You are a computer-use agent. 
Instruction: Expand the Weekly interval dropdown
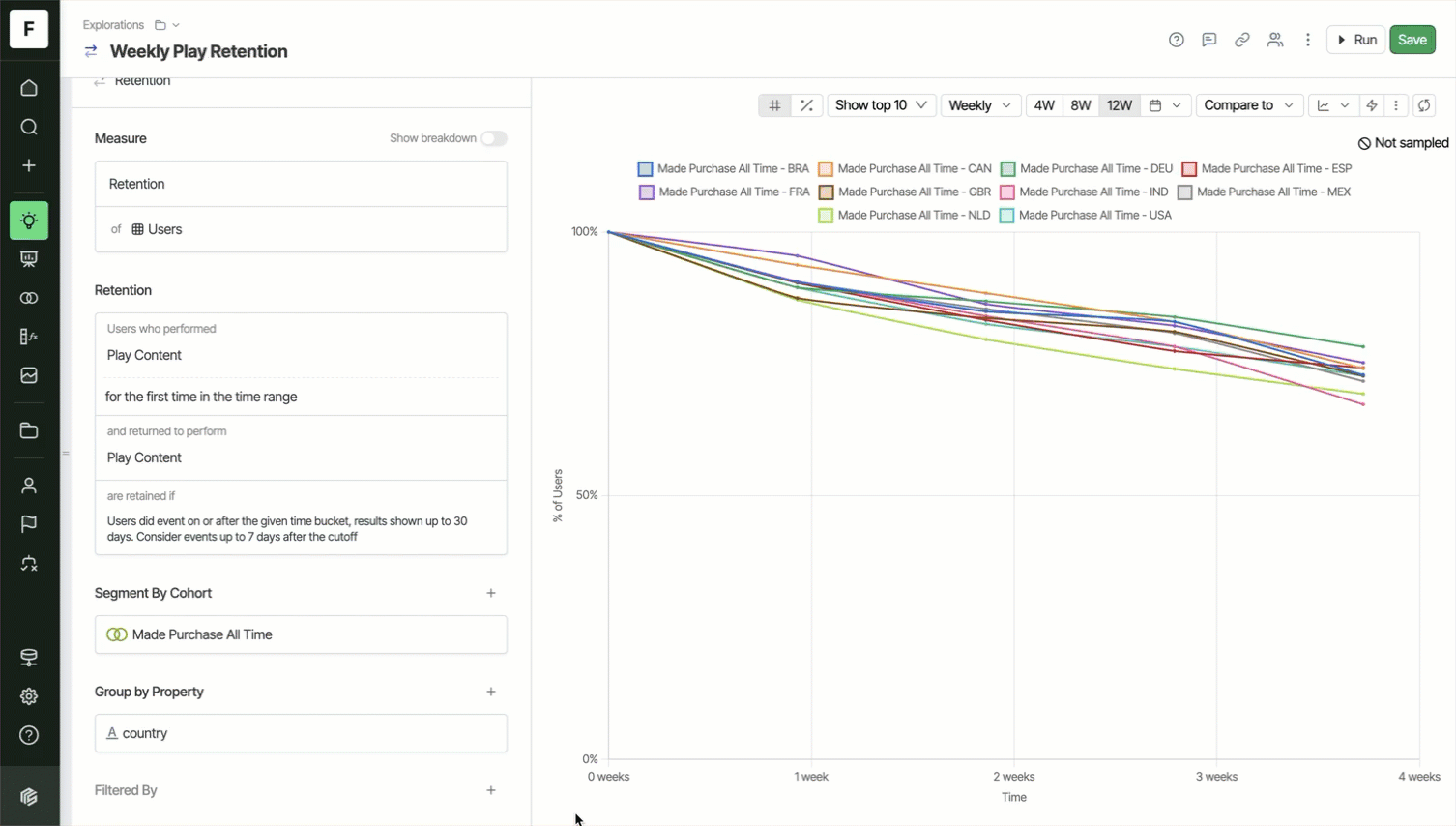979,105
